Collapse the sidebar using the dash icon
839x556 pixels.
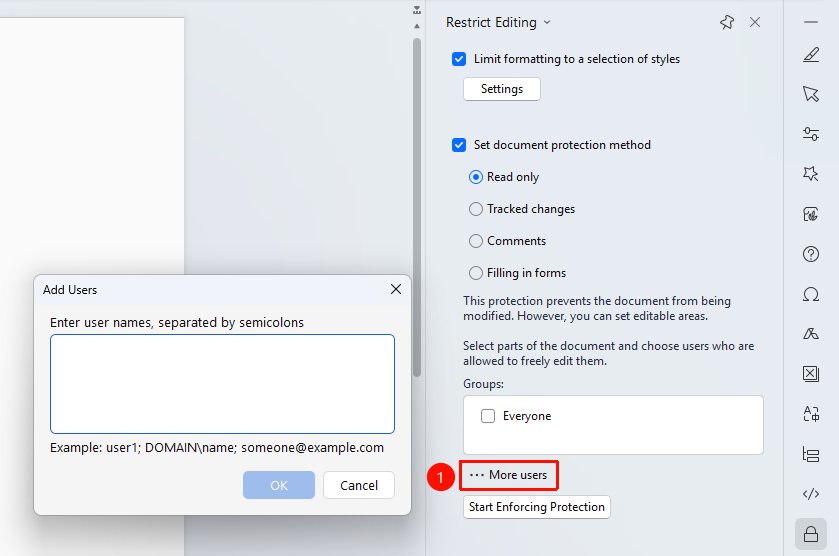[811, 22]
